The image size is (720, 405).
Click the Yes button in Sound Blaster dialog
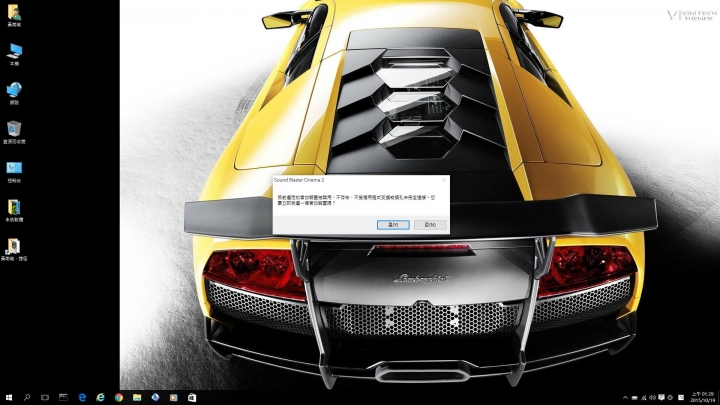coord(393,225)
